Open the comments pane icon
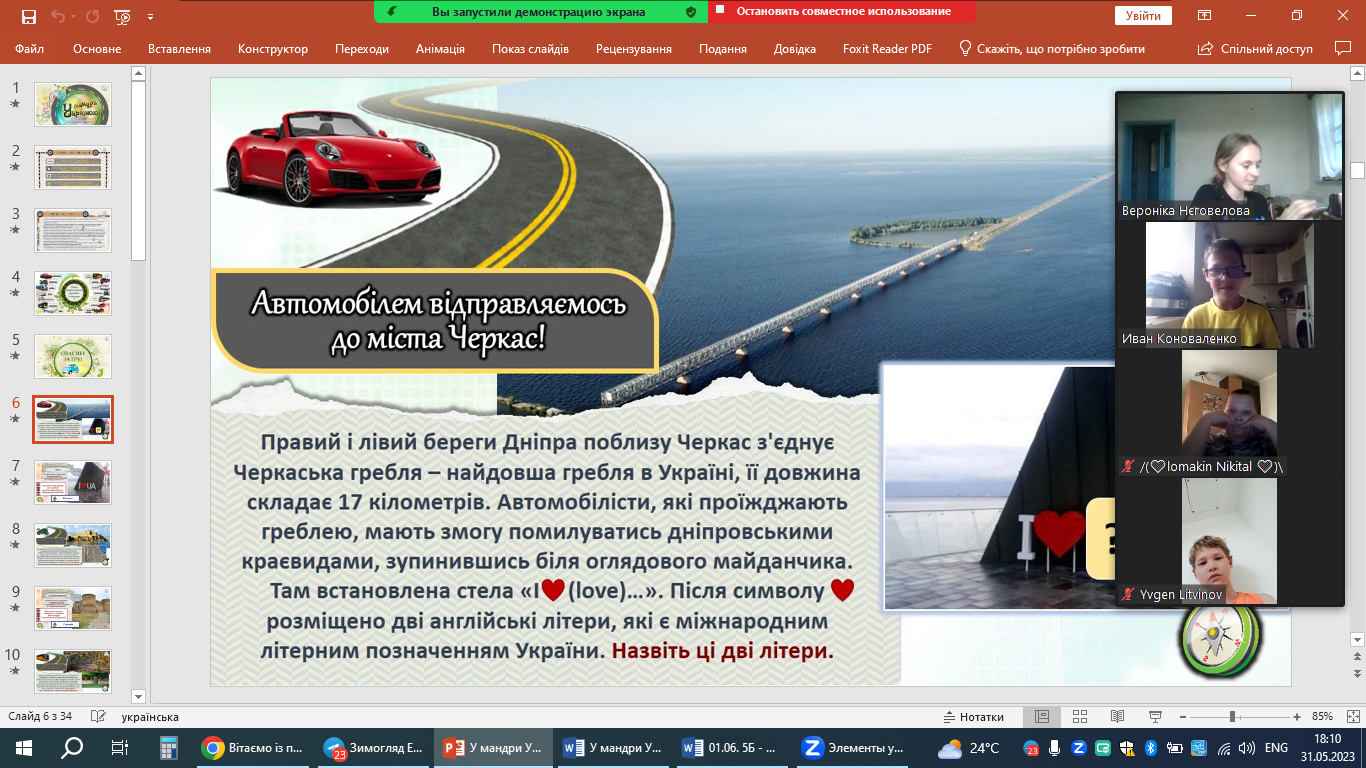 point(1342,48)
